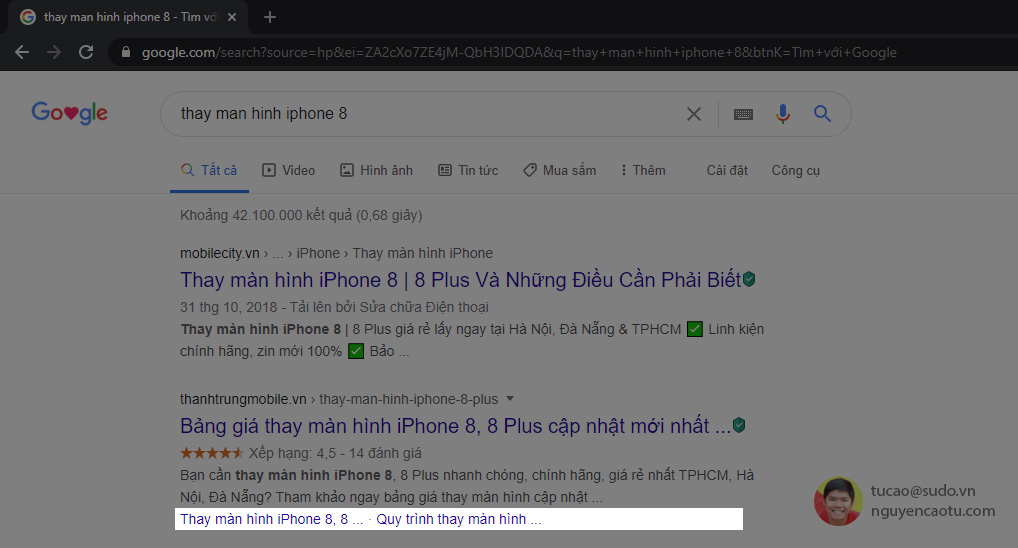Open 'Bảng giá thay màn hình iPhone 8, 8 Plus' result
The height and width of the screenshot is (548, 1018).
pyautogui.click(x=455, y=425)
